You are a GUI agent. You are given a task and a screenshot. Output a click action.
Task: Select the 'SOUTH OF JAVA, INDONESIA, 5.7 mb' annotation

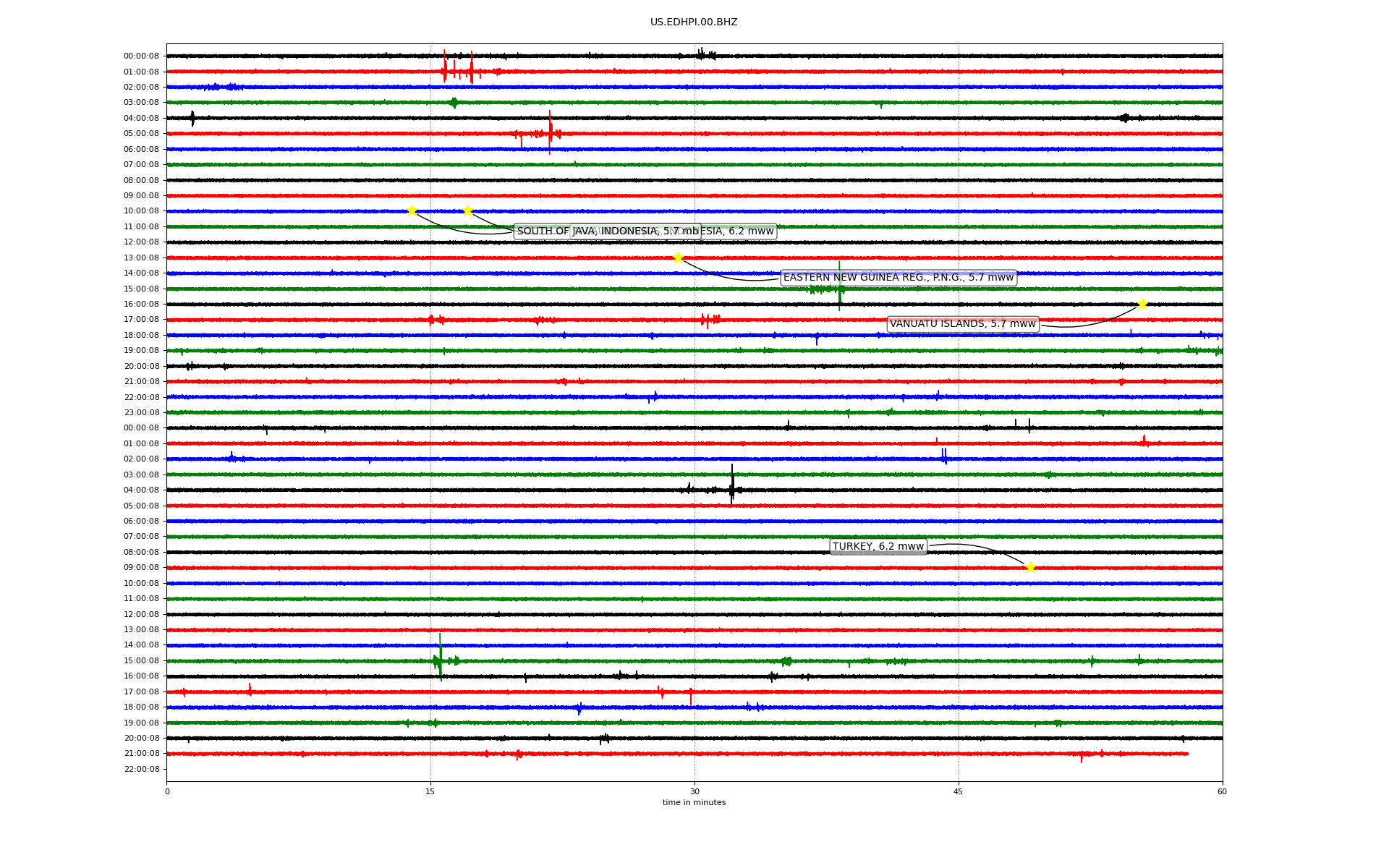(608, 231)
